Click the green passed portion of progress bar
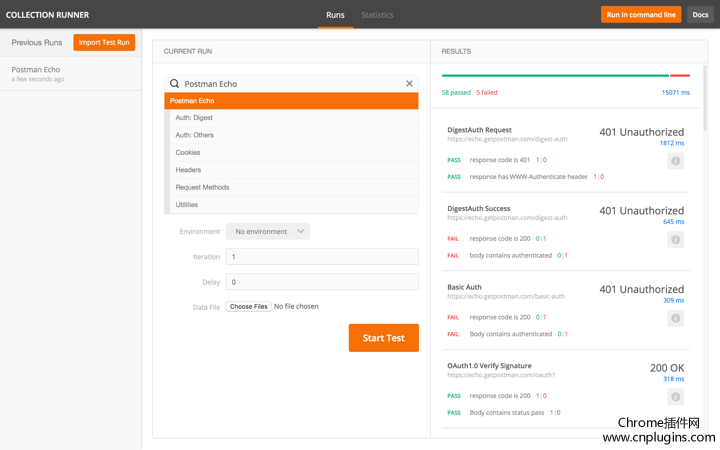 (x=555, y=75)
